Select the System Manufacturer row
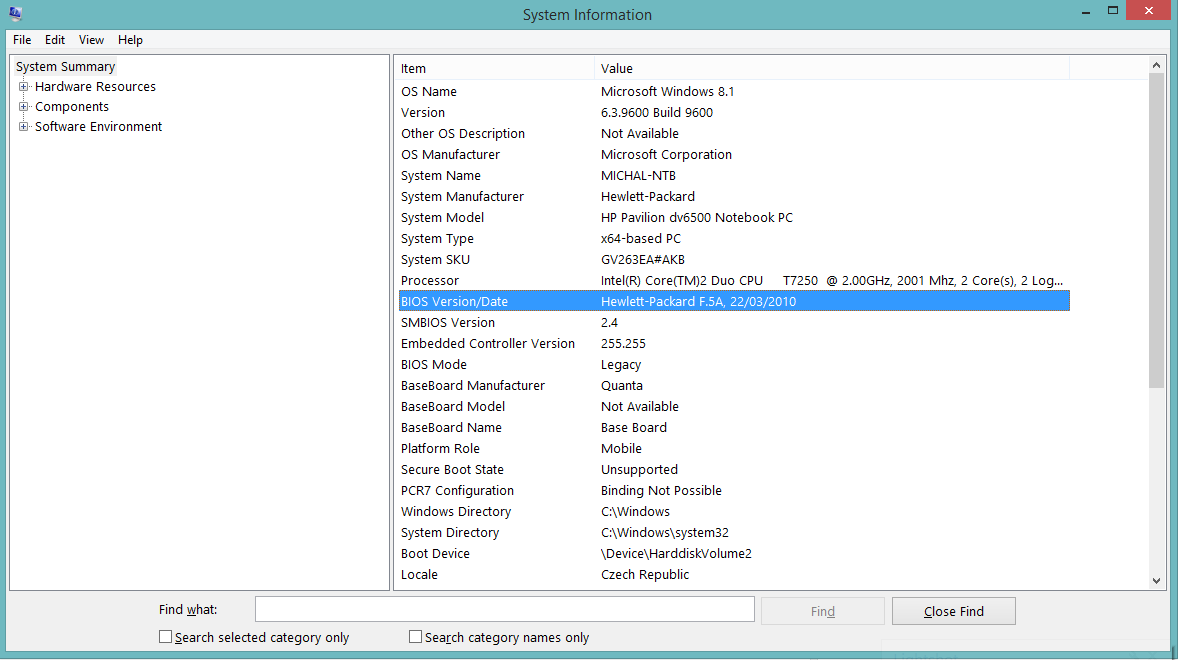This screenshot has height=660, width=1178. [734, 197]
